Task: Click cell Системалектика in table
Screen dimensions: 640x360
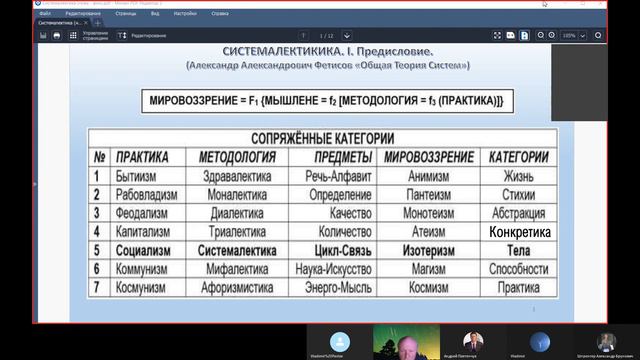Action: click(x=237, y=251)
